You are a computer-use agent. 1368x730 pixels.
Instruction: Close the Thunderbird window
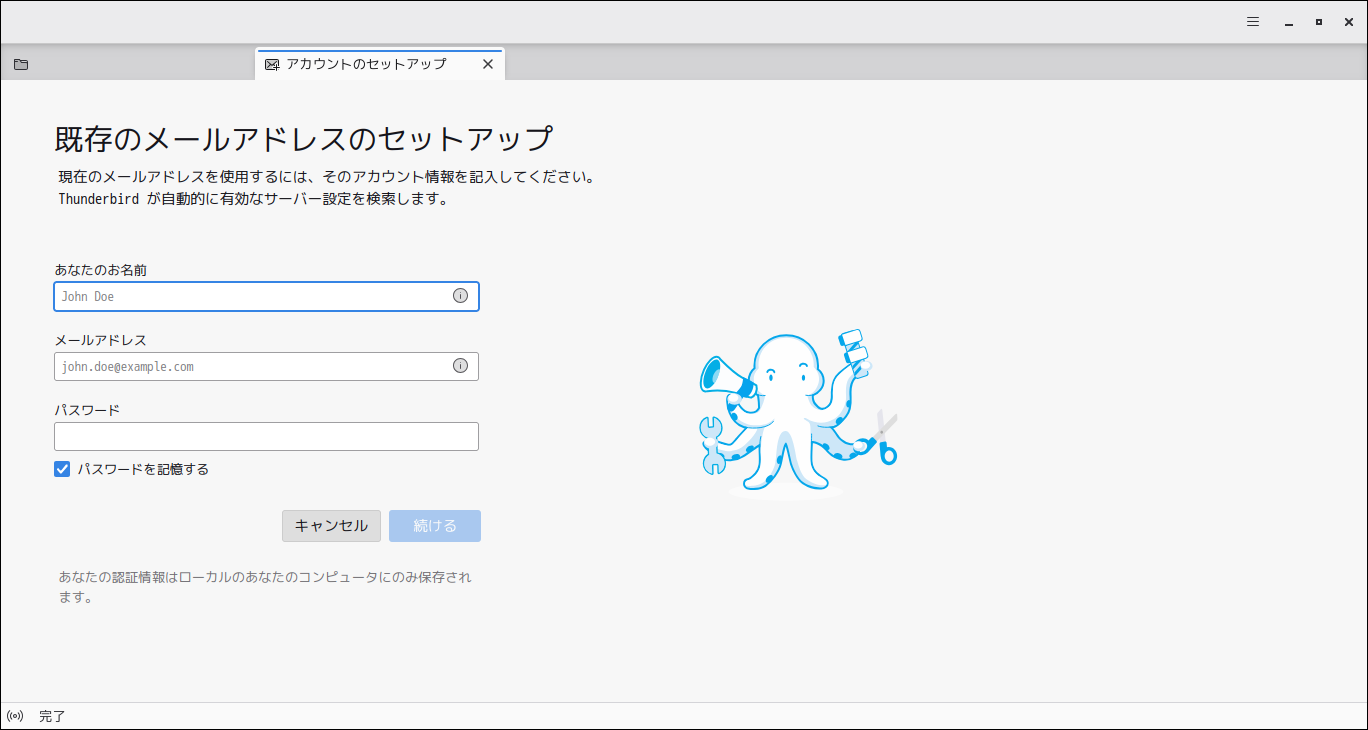1348,22
